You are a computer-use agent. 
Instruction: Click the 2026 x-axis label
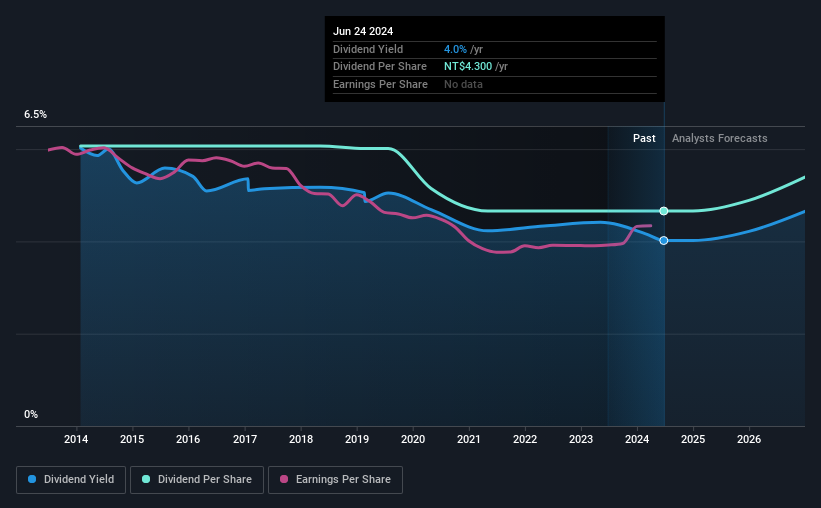coord(749,439)
